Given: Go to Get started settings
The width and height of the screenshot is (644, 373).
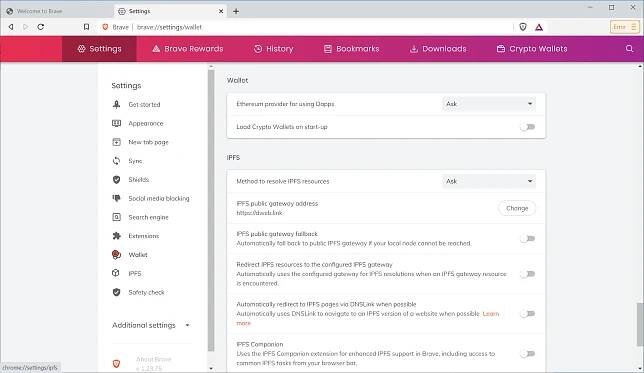Looking at the screenshot, I should tap(144, 104).
